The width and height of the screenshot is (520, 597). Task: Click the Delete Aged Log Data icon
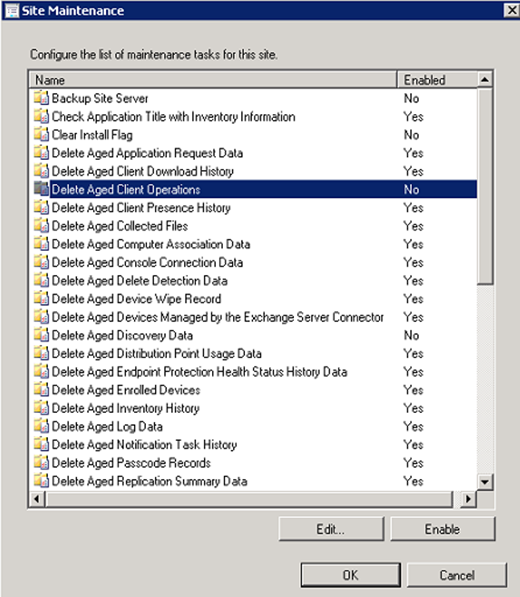tap(41, 426)
